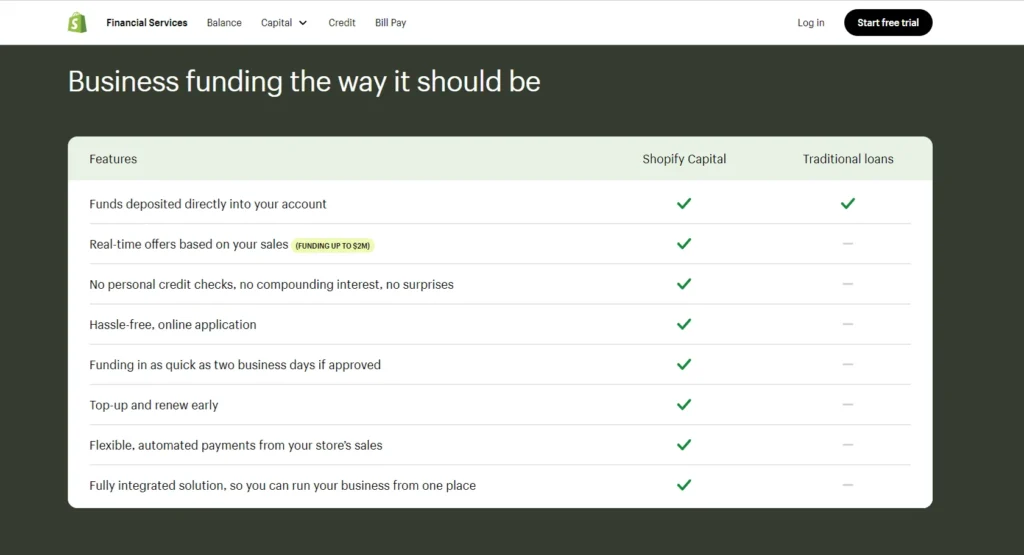Click Traditional loans dash for two business days row
This screenshot has width=1024, height=555.
coord(848,364)
